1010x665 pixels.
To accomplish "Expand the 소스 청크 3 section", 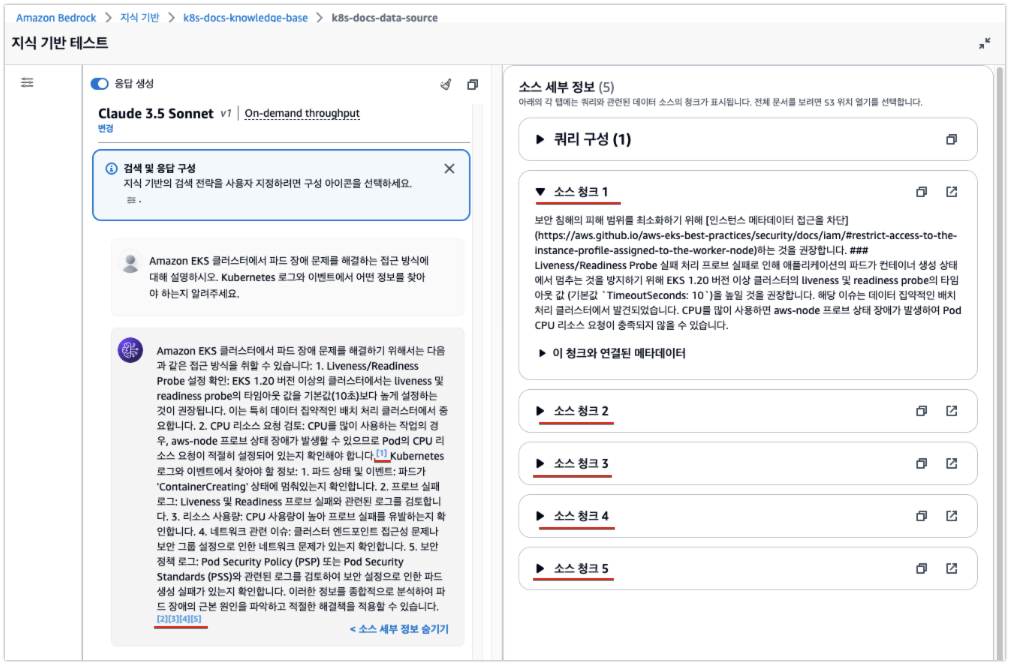I will pyautogui.click(x=540, y=463).
